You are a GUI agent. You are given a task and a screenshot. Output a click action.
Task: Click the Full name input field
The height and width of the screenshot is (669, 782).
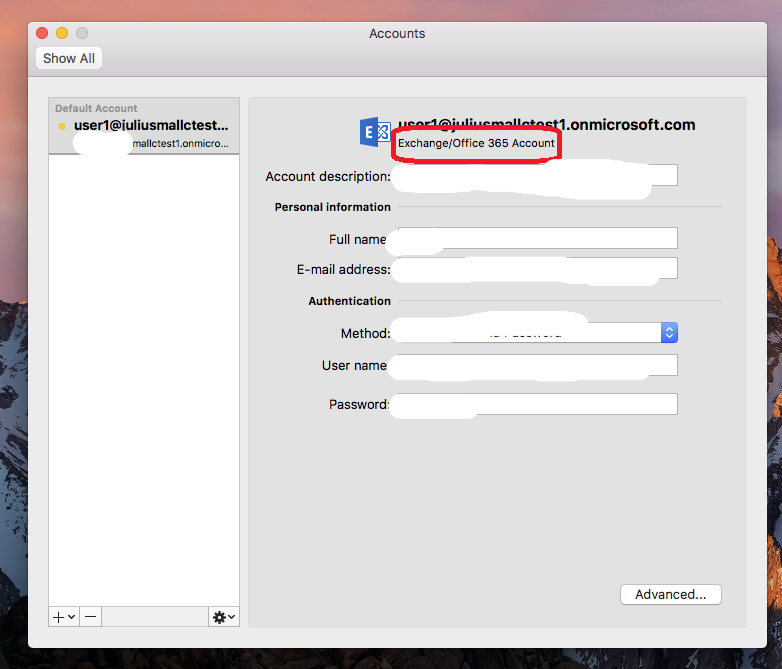coord(538,238)
